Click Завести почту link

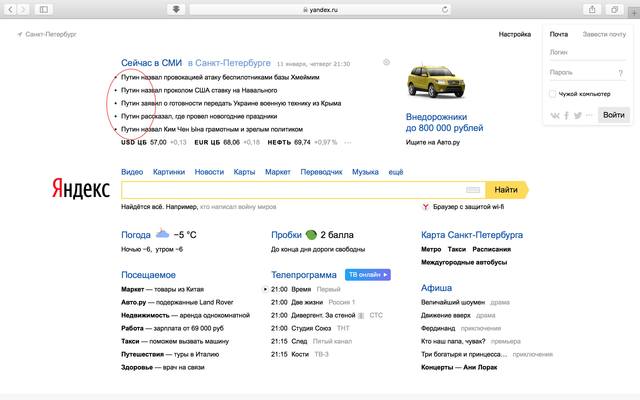pos(604,34)
